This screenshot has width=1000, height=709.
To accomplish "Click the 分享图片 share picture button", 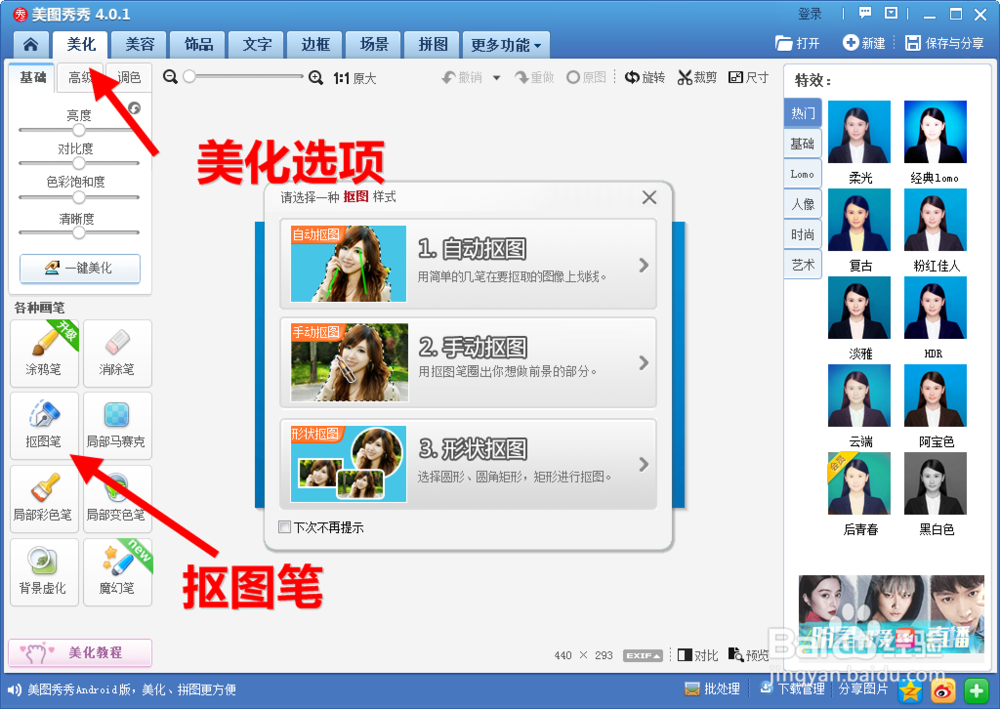I will click(864, 689).
